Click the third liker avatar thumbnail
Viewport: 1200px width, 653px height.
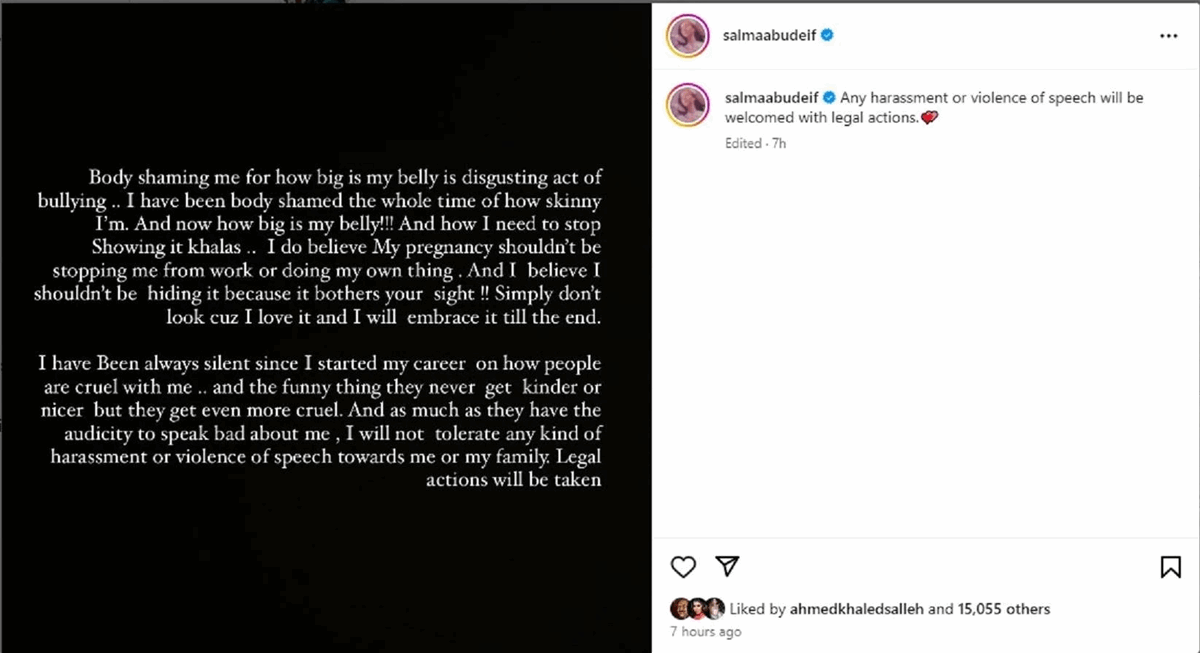[714, 608]
